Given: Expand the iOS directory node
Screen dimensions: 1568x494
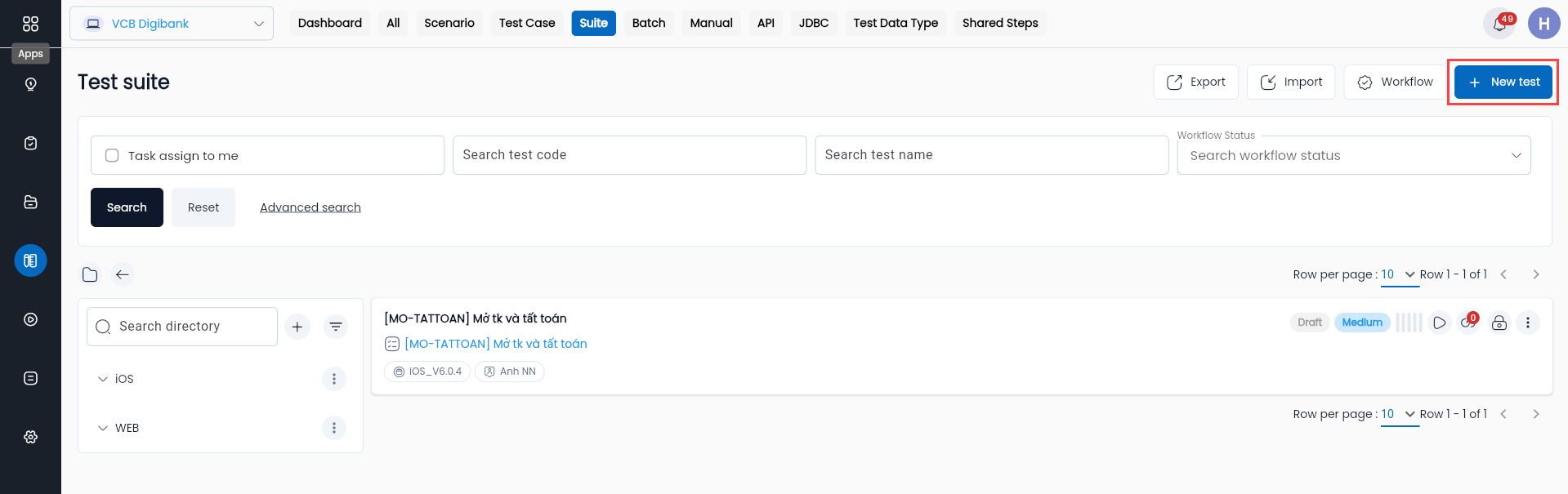Looking at the screenshot, I should coord(103,379).
